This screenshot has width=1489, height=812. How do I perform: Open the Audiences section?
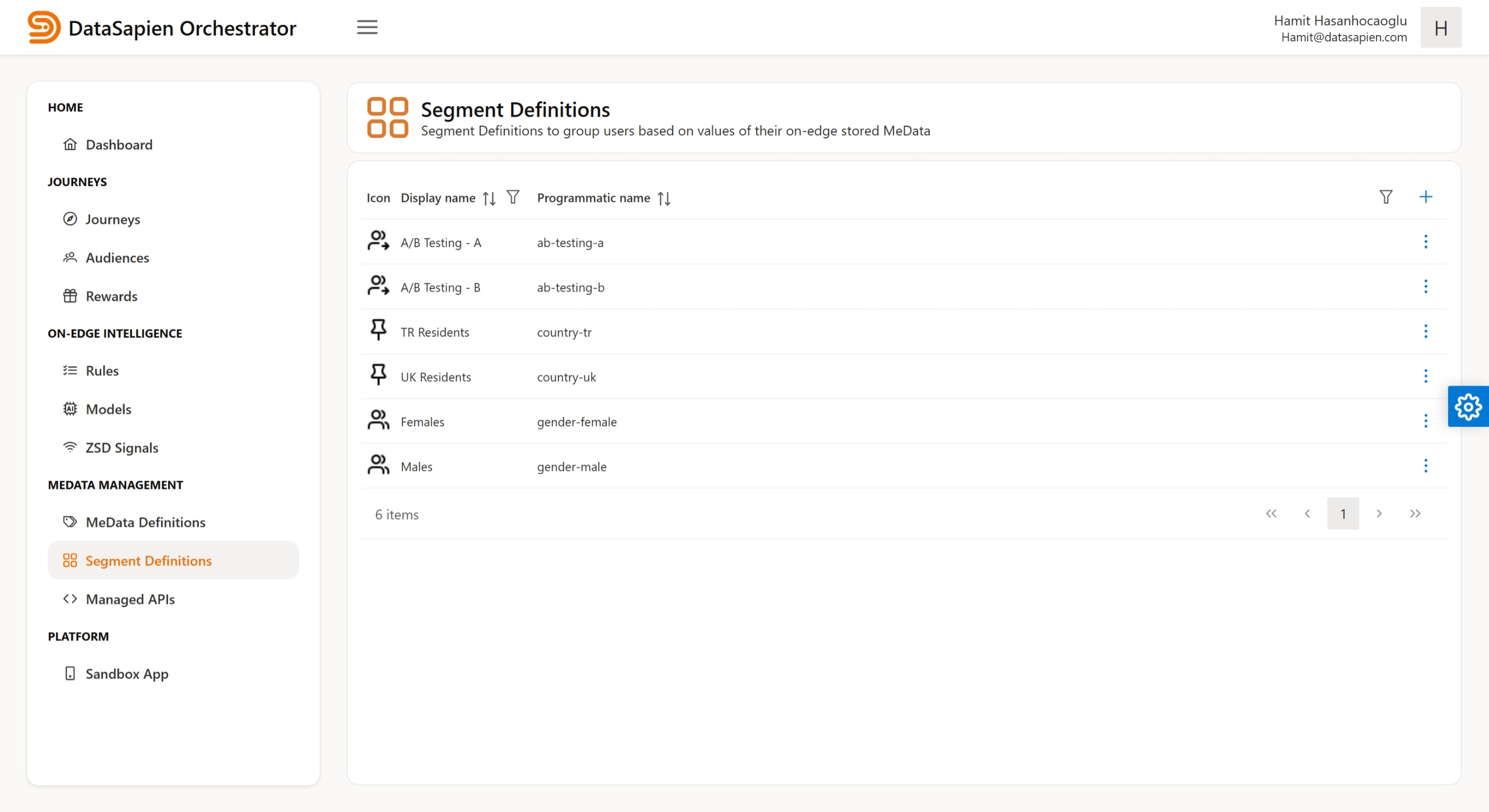point(117,258)
